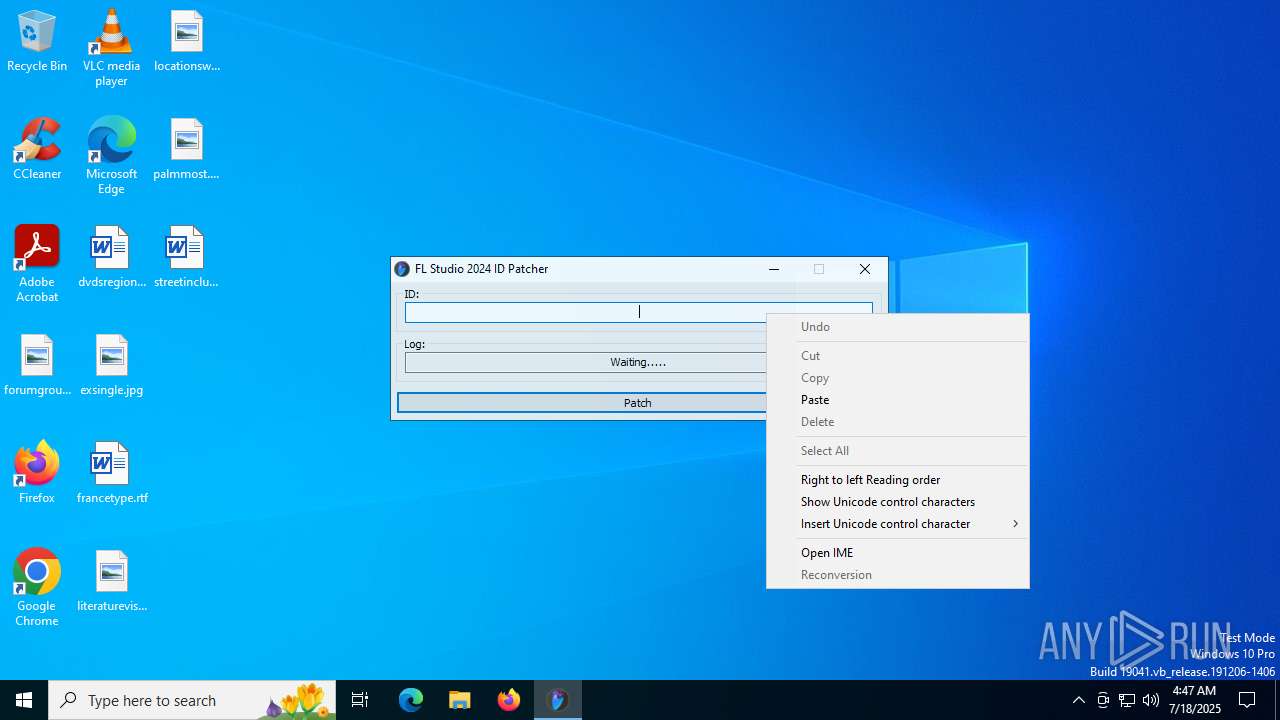Minimize the FL Studio ID Patcher window

773,269
